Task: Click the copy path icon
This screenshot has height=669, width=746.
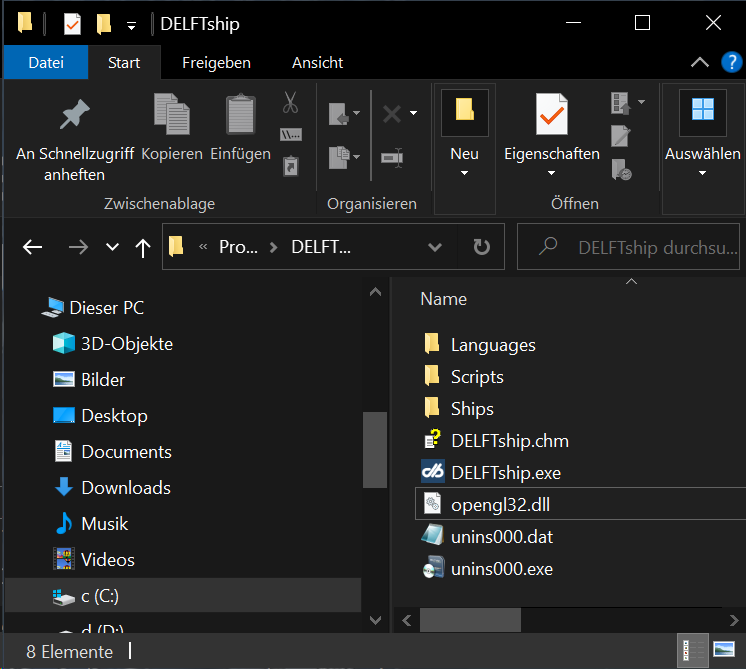Action: click(291, 135)
